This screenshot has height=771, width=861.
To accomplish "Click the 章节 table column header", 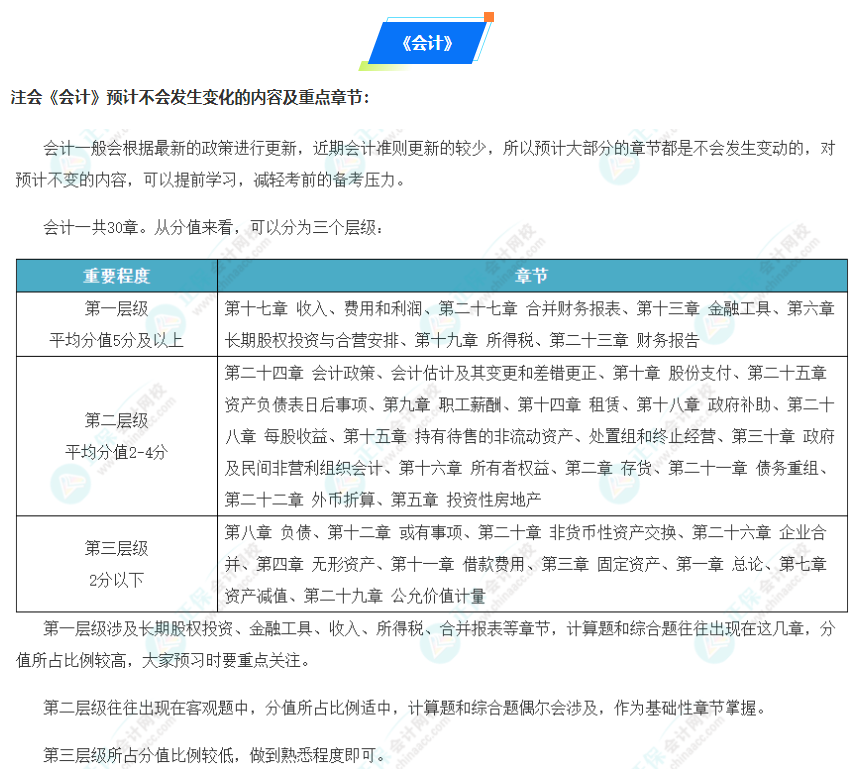I will [531, 276].
